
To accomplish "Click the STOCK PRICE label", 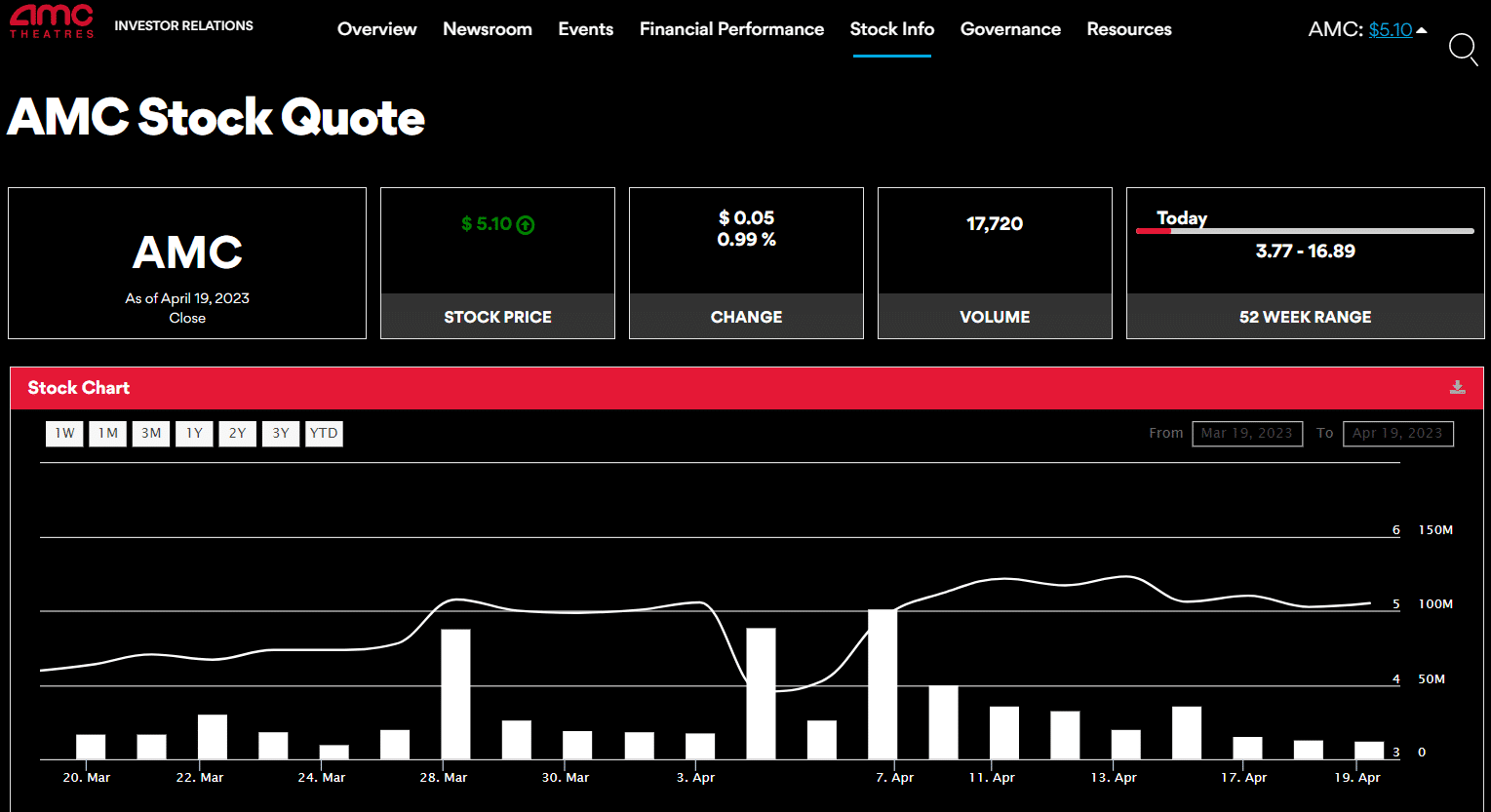I will pos(497,317).
